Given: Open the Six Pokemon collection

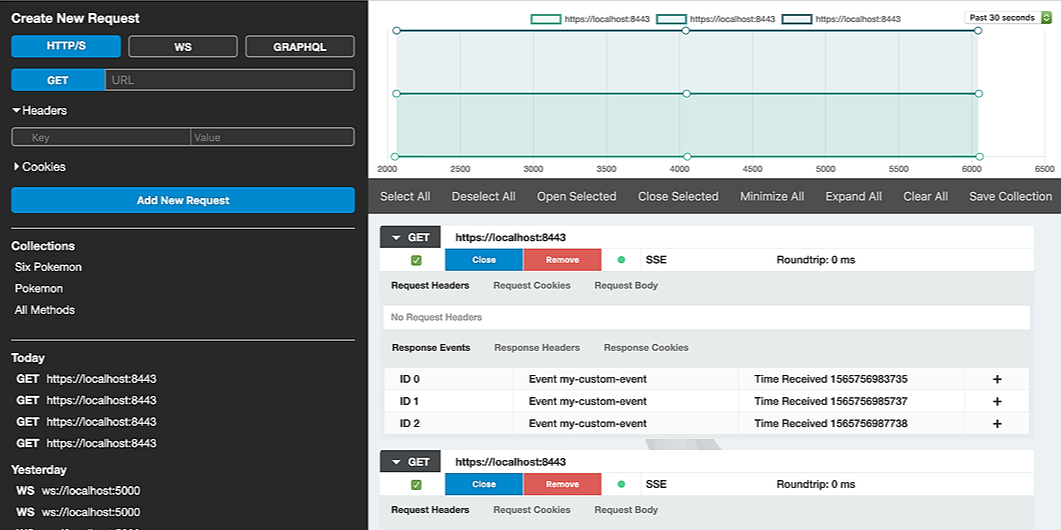Looking at the screenshot, I should 48,267.
